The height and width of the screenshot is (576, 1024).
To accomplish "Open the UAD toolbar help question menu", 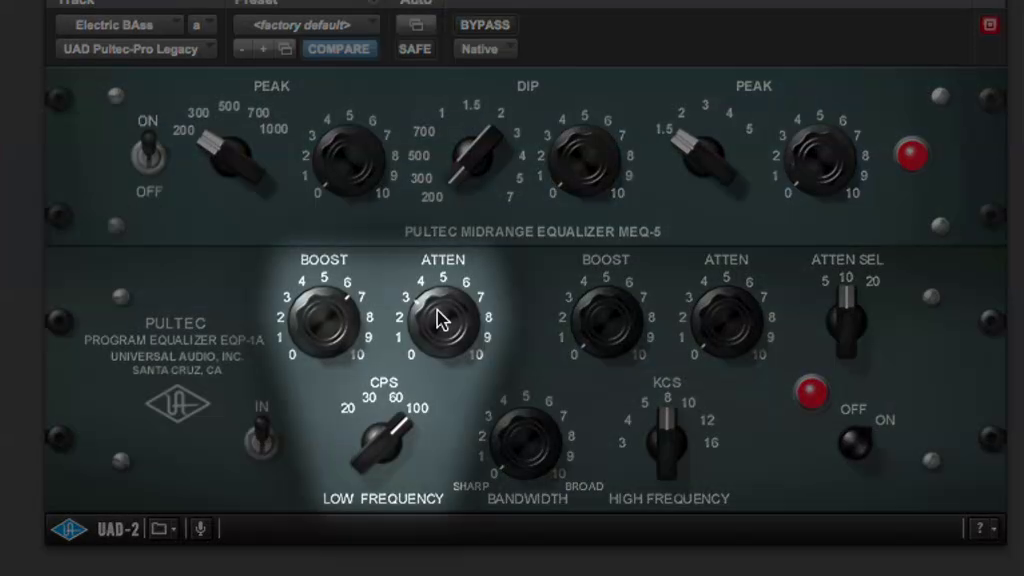I will 984,529.
